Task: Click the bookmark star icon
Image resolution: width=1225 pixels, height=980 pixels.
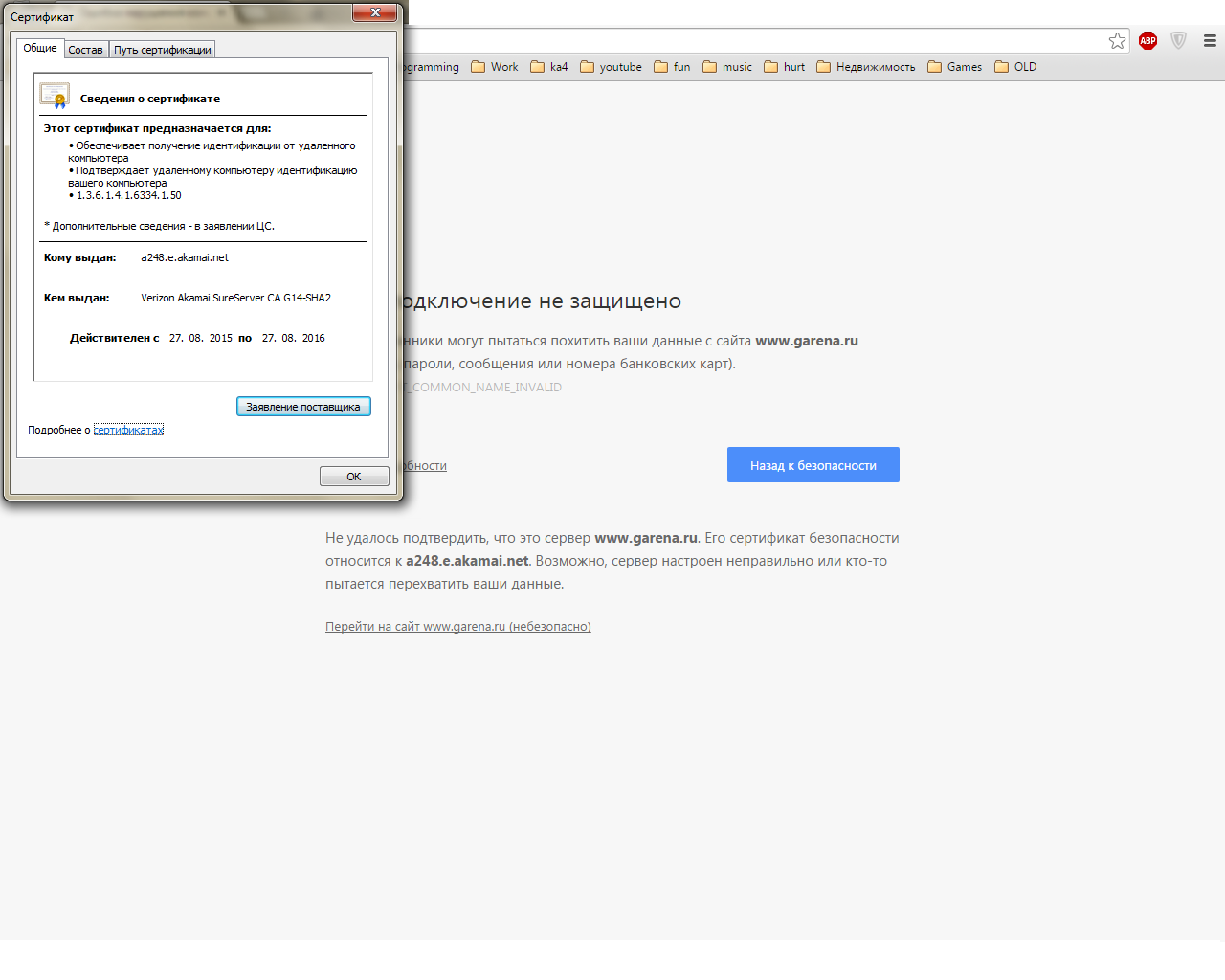Action: 1117,40
